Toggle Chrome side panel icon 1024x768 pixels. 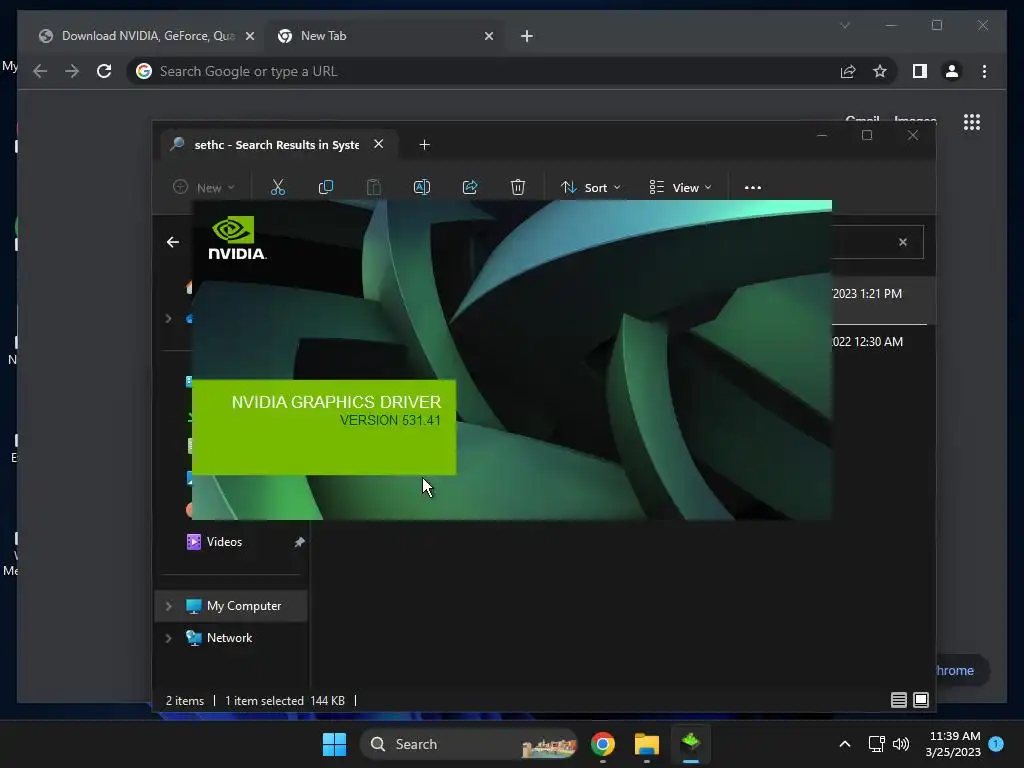click(x=920, y=71)
